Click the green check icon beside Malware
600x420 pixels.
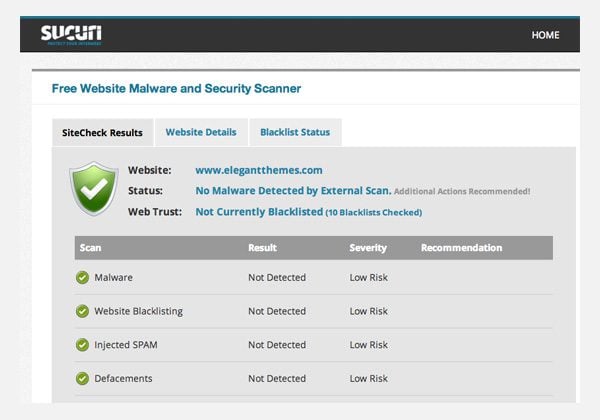[x=82, y=277]
